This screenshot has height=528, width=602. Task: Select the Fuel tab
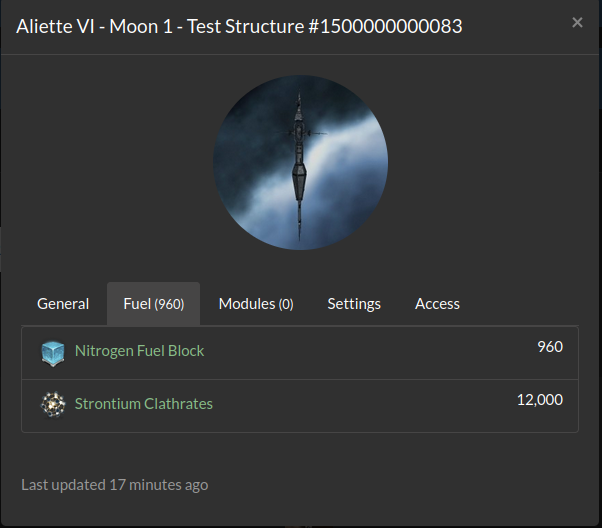(x=153, y=304)
